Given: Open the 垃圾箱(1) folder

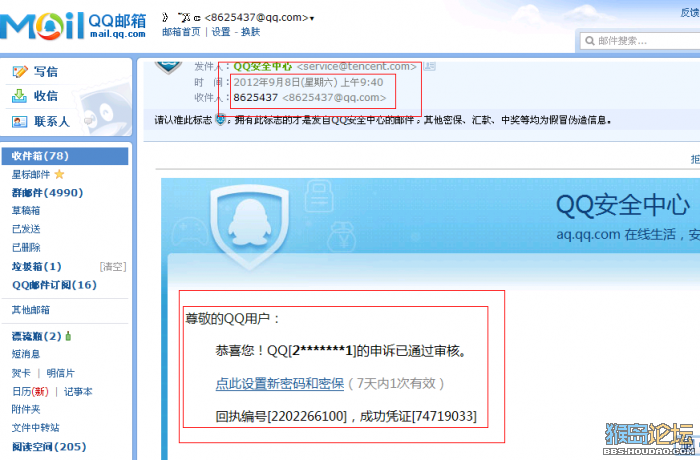Looking at the screenshot, I should (37, 267).
